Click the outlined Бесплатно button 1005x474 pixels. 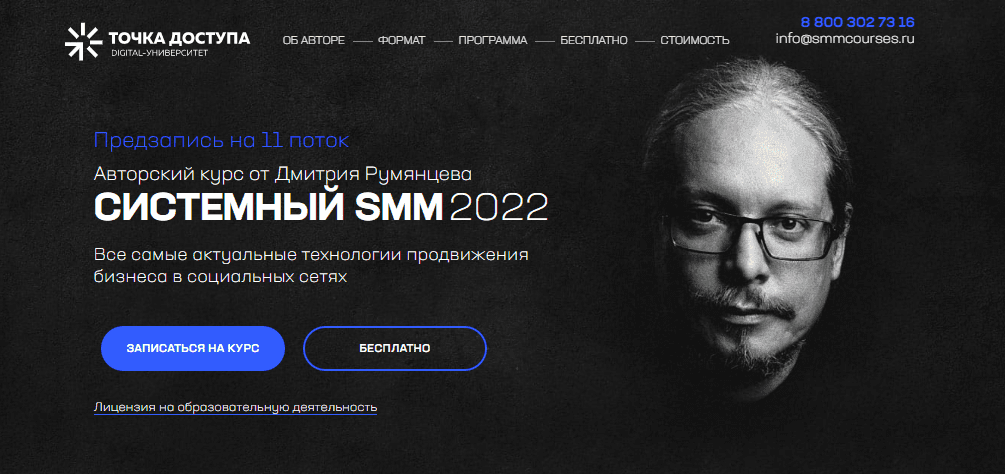[395, 348]
